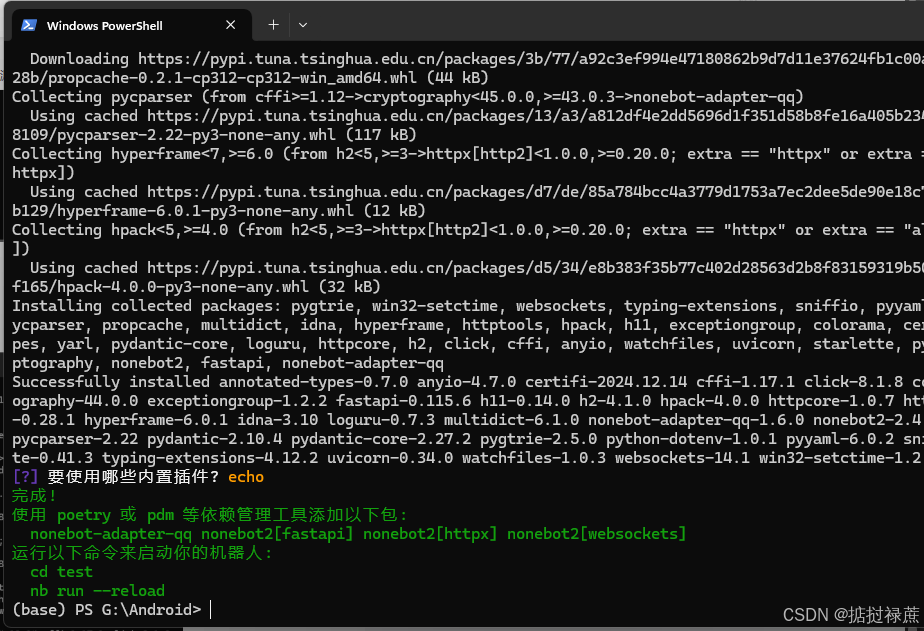Viewport: 924px width, 631px height.
Task: Click the command prompt line '(base) PS G:\Android>'
Action: (x=107, y=609)
